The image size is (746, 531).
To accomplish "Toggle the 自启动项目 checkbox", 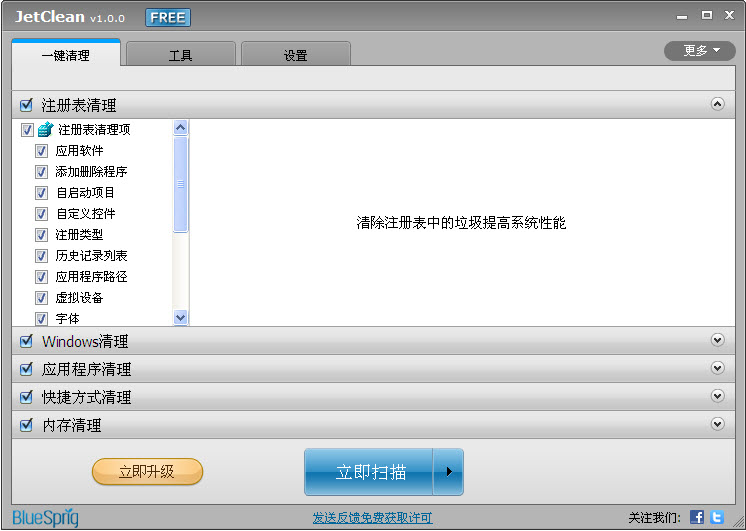I will (42, 193).
